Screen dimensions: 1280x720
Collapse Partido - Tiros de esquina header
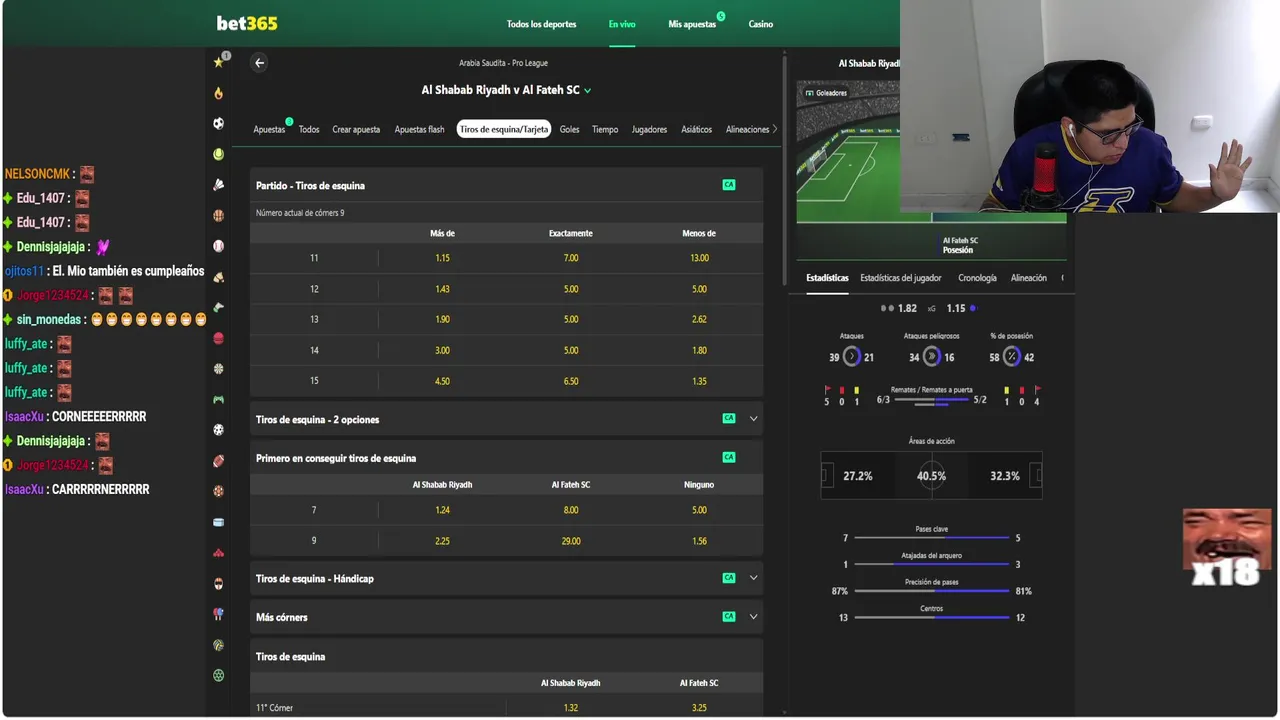(506, 185)
